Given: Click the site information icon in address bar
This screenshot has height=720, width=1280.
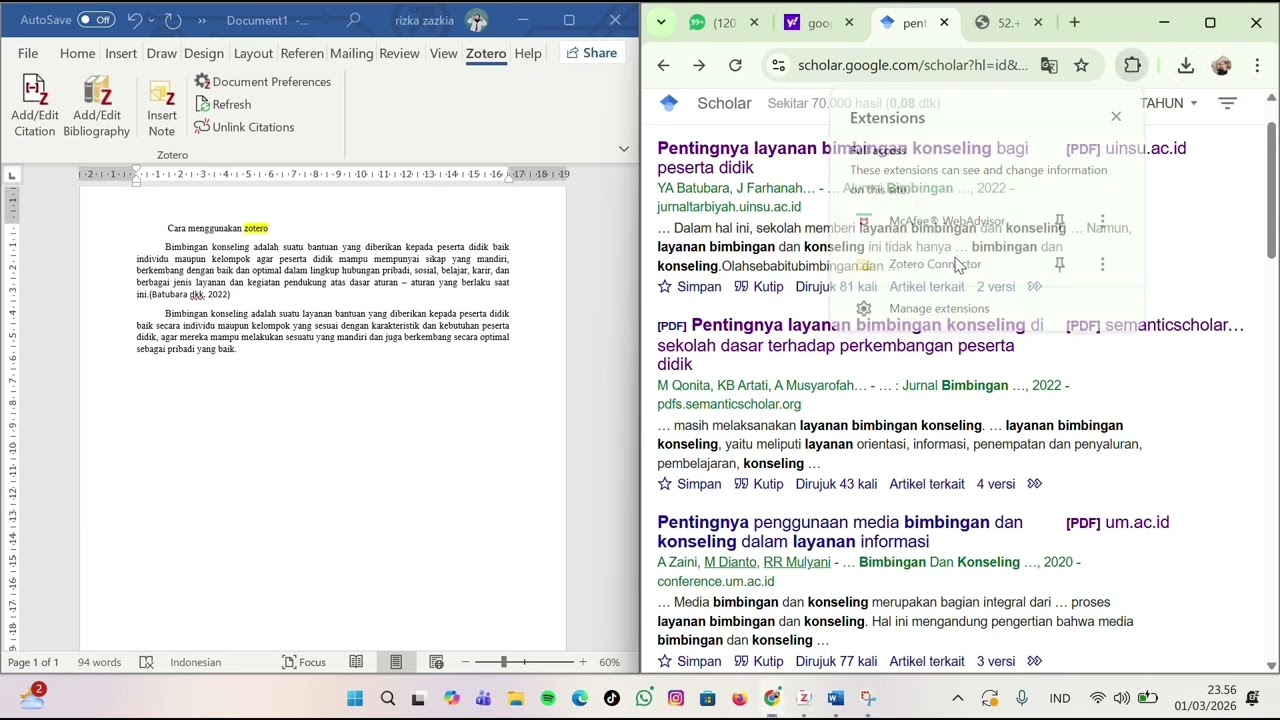Looking at the screenshot, I should tap(777, 65).
